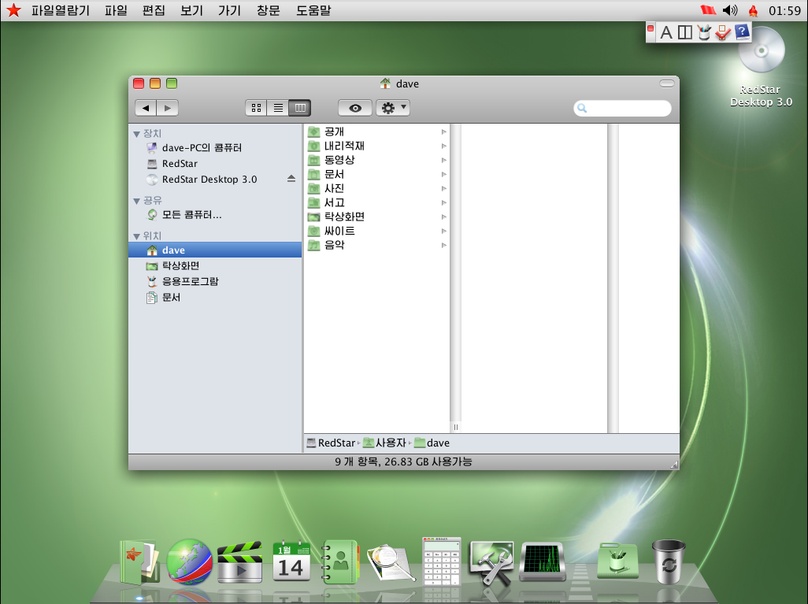Select the 사진 folder
Viewport: 808px width, 604px height.
coord(377,189)
